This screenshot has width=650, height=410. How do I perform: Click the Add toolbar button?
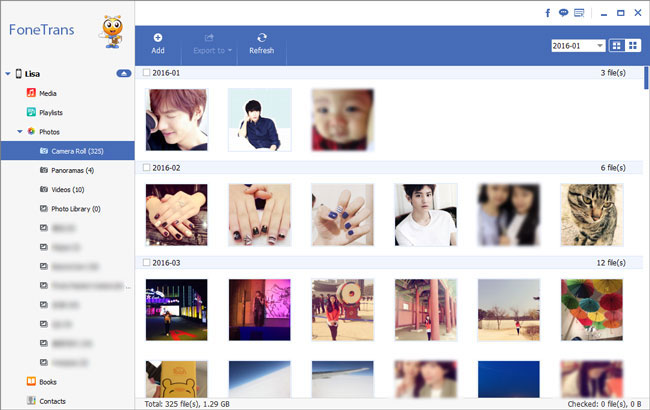tap(158, 44)
